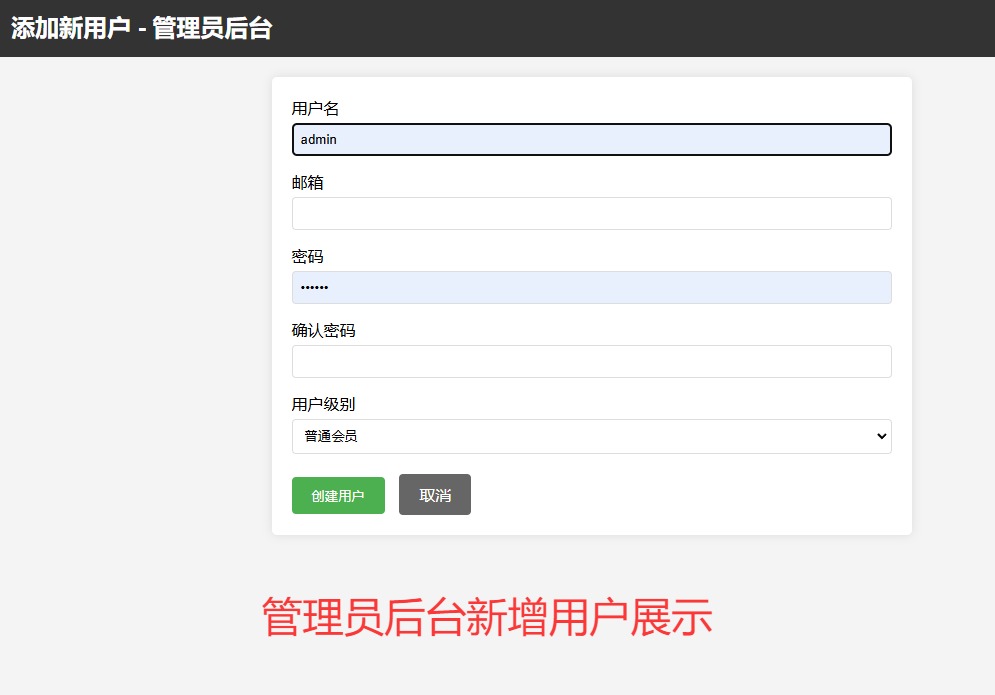Click the 邮箱 field label
This screenshot has width=995, height=695.
pos(307,183)
